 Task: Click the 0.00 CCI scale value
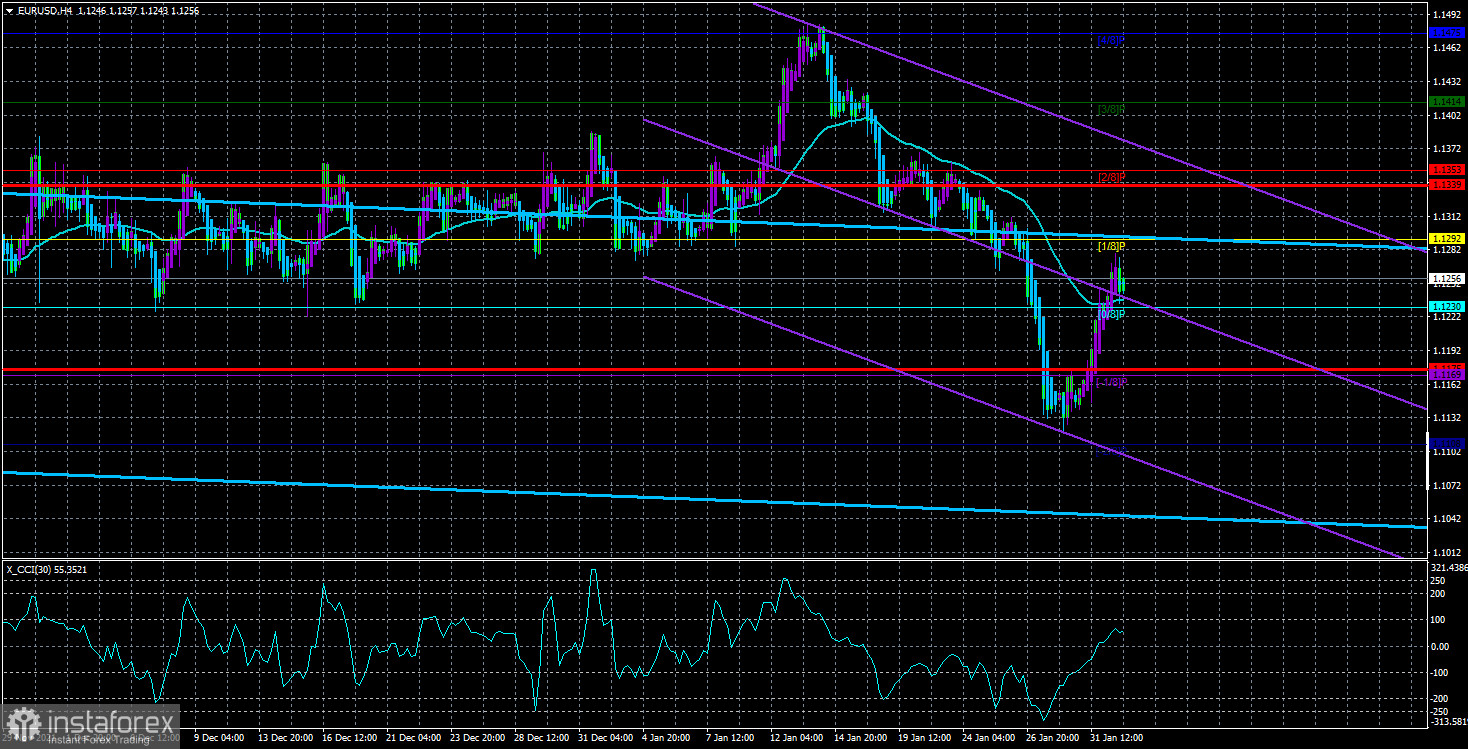pyautogui.click(x=1442, y=646)
